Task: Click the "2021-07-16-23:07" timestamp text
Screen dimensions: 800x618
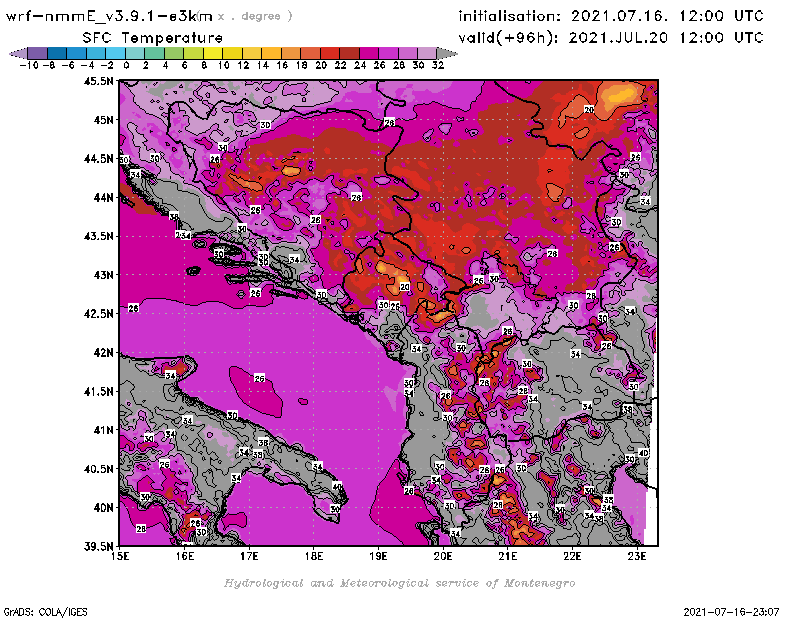Action: coord(731,612)
